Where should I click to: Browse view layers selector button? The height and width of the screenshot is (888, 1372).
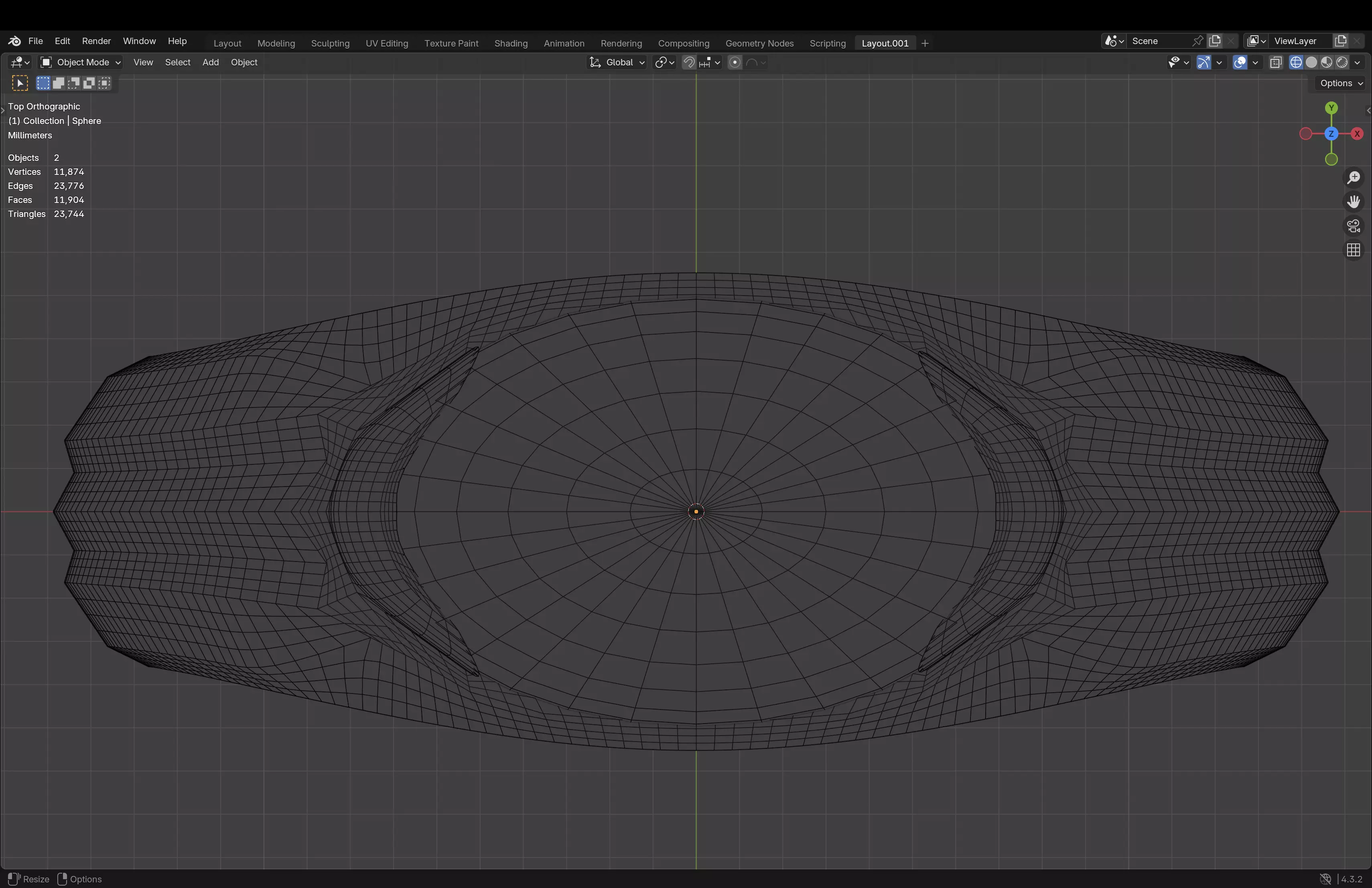[1256, 41]
